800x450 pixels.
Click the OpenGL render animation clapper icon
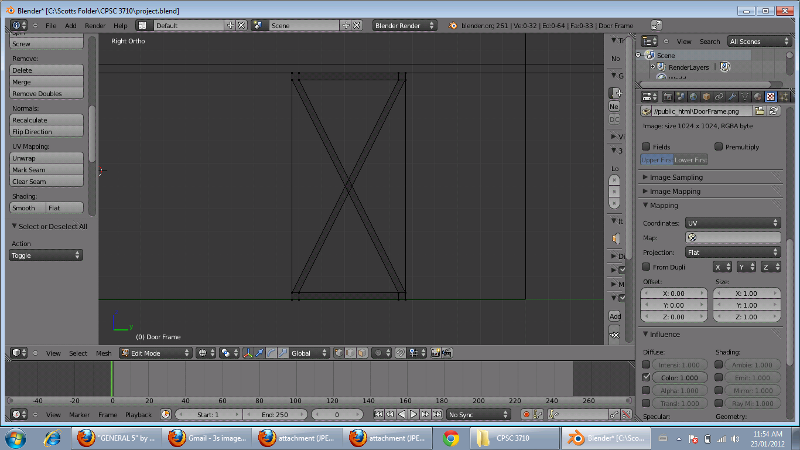coord(447,353)
